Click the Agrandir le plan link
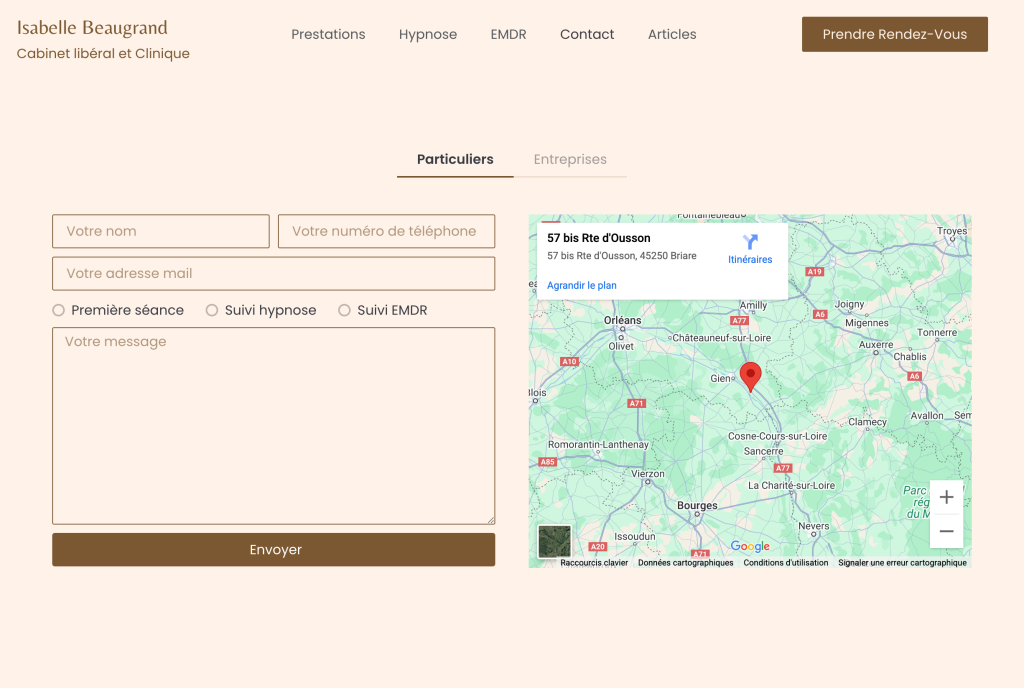Screen dimensions: 1024x688 pyautogui.click(x=581, y=285)
